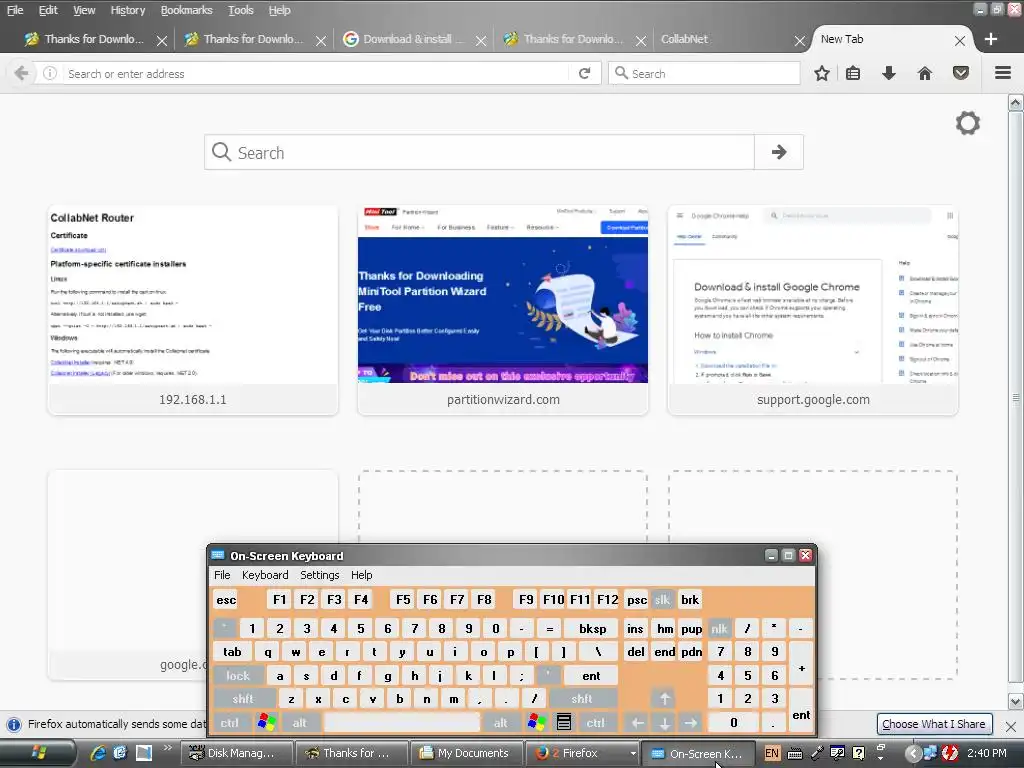The height and width of the screenshot is (768, 1024).
Task: Click the right arrow key on keyboard
Action: pyautogui.click(x=691, y=722)
